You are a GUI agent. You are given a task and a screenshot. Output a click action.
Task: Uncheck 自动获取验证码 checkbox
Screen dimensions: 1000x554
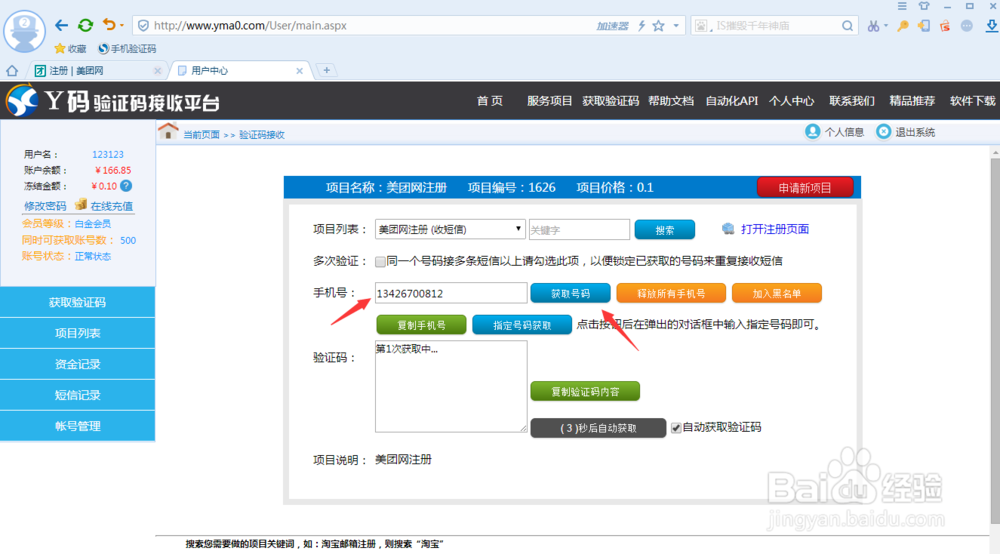pos(676,428)
